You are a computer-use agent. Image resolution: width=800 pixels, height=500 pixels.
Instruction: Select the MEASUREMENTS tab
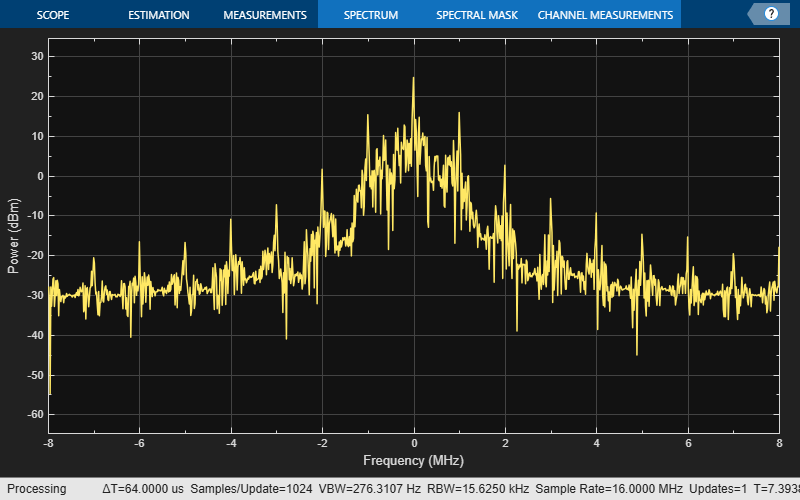click(264, 15)
